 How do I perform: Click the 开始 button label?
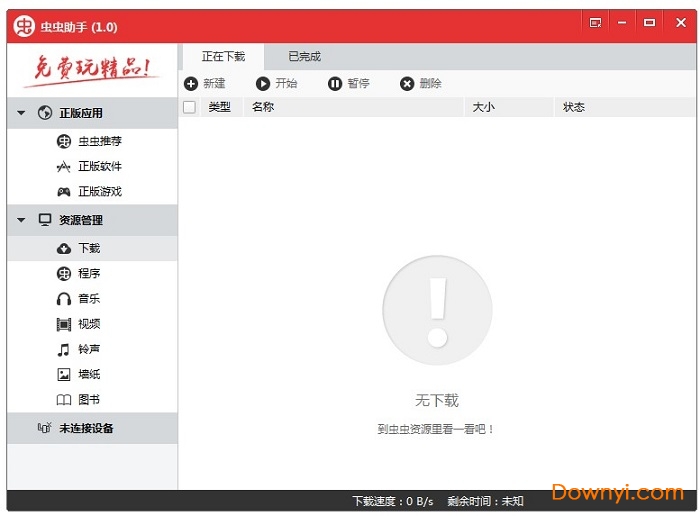coord(286,83)
